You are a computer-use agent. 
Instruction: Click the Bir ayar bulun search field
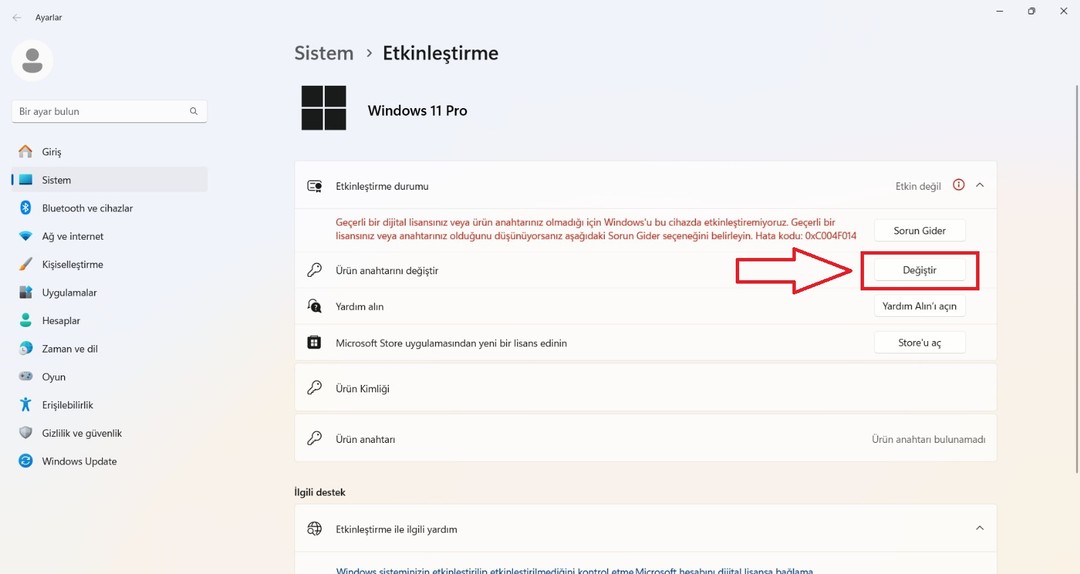[110, 111]
